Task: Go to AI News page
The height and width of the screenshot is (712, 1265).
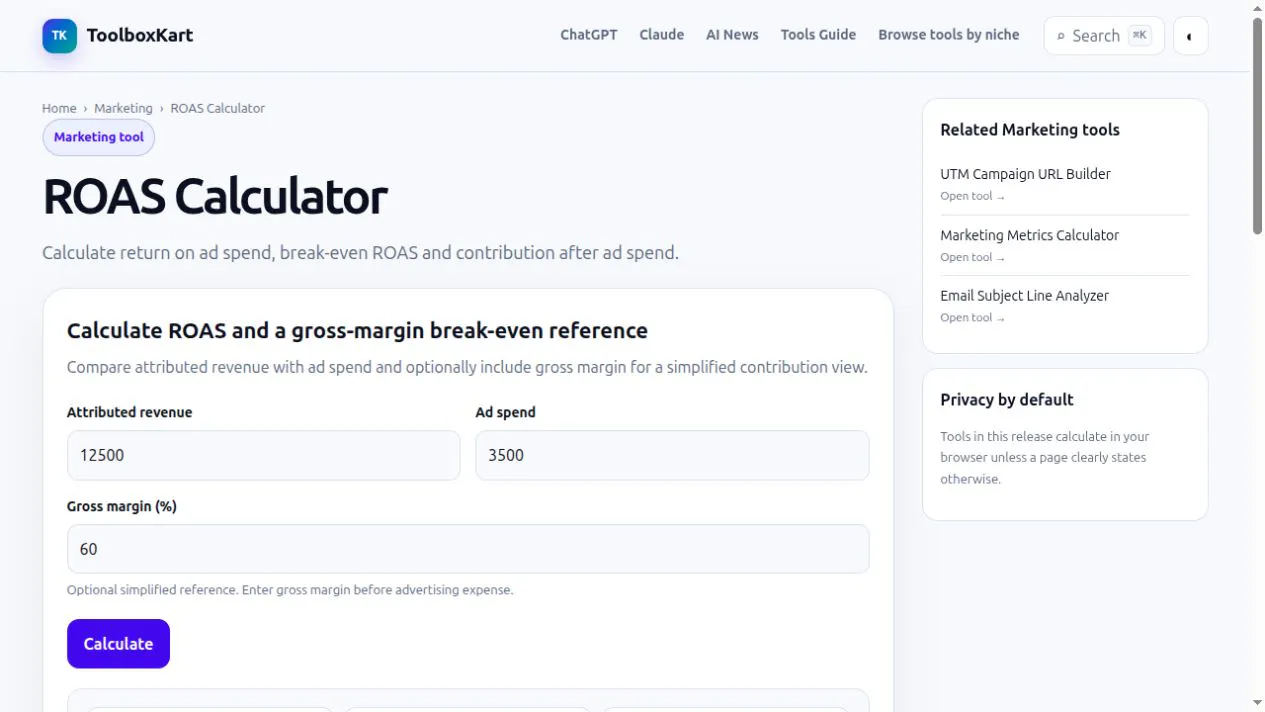Action: point(732,35)
